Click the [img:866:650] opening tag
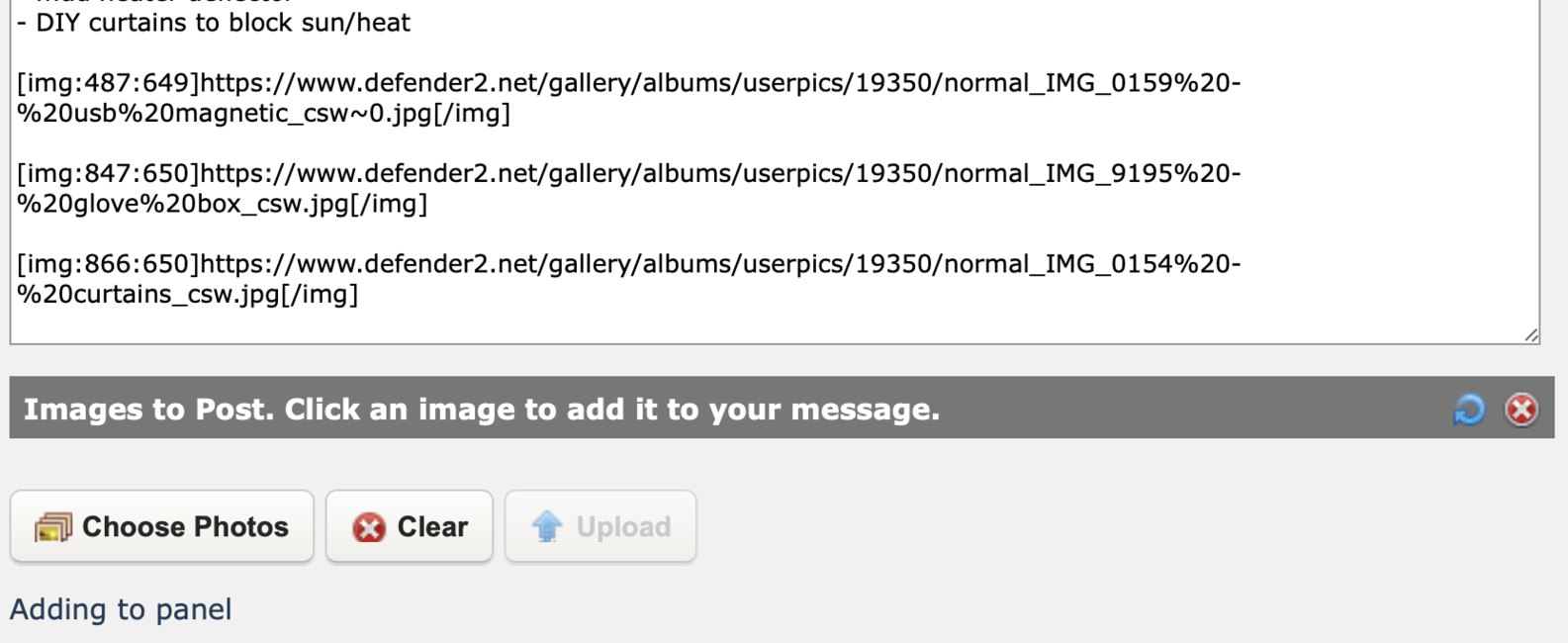The width and height of the screenshot is (1568, 643). pos(109,265)
